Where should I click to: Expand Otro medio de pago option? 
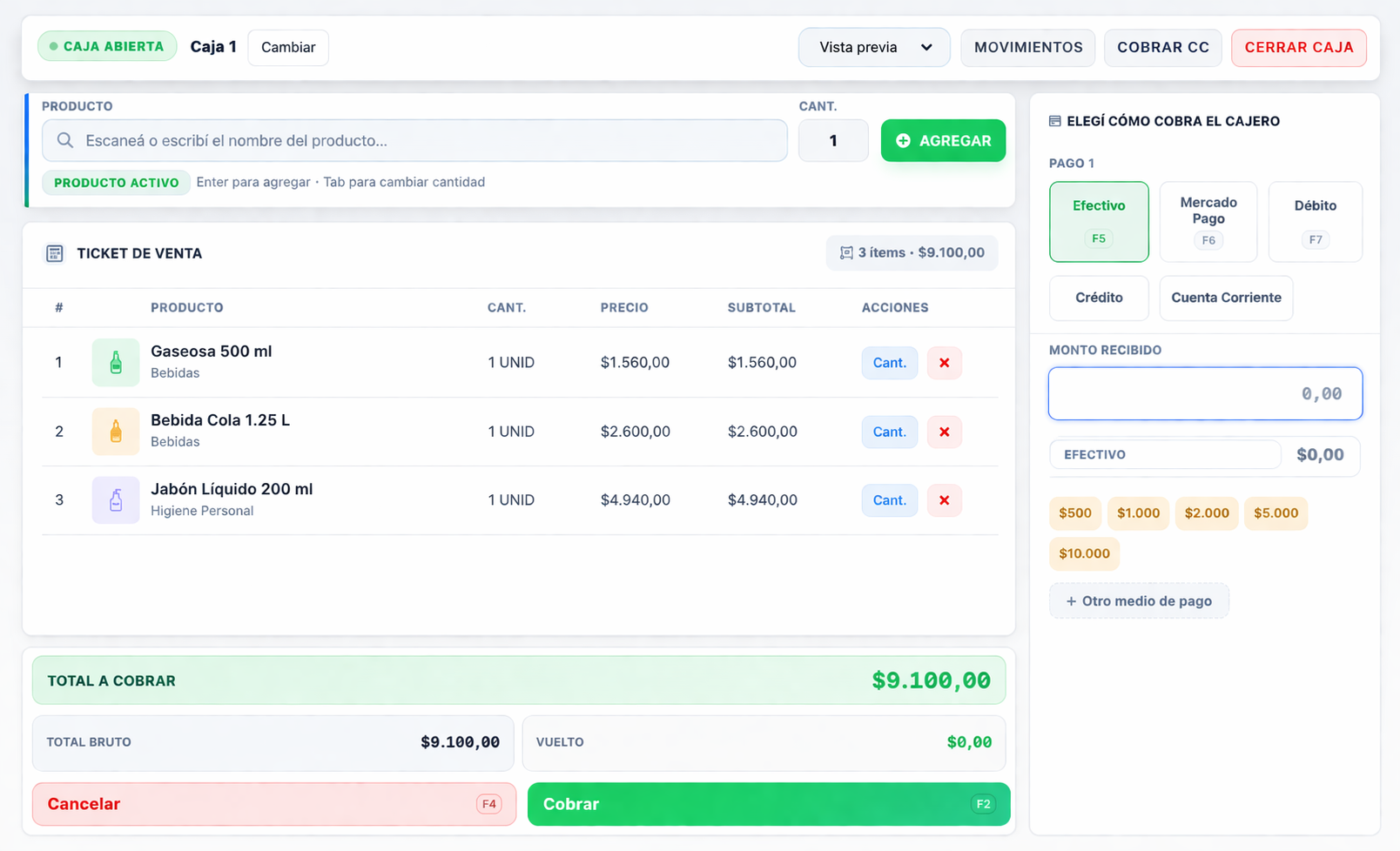pyautogui.click(x=1139, y=600)
